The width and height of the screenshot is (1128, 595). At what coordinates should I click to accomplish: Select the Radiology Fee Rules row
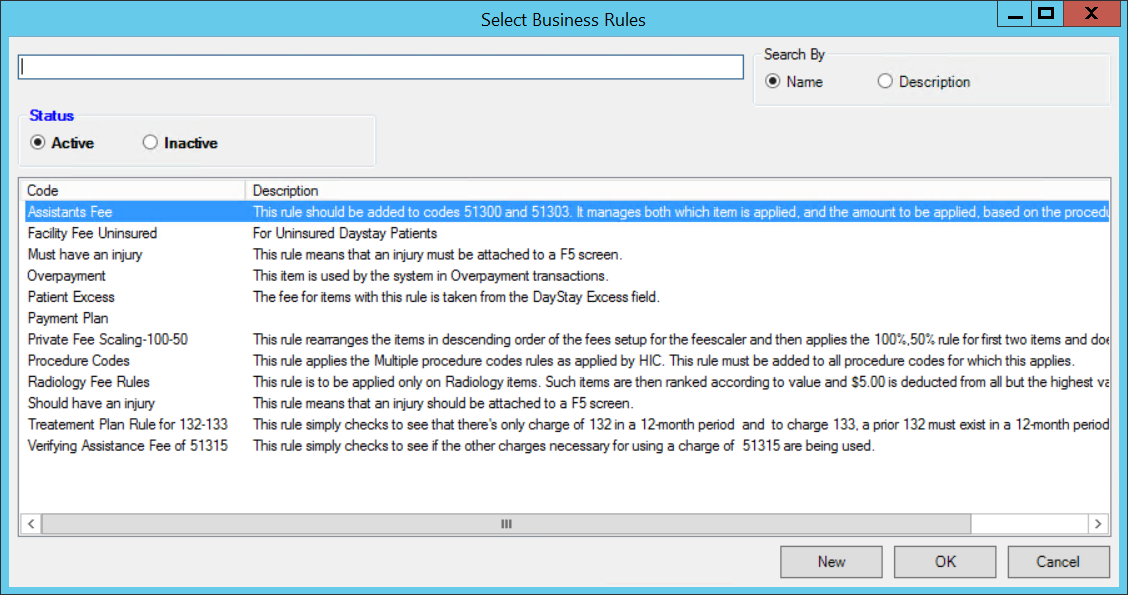(567, 381)
